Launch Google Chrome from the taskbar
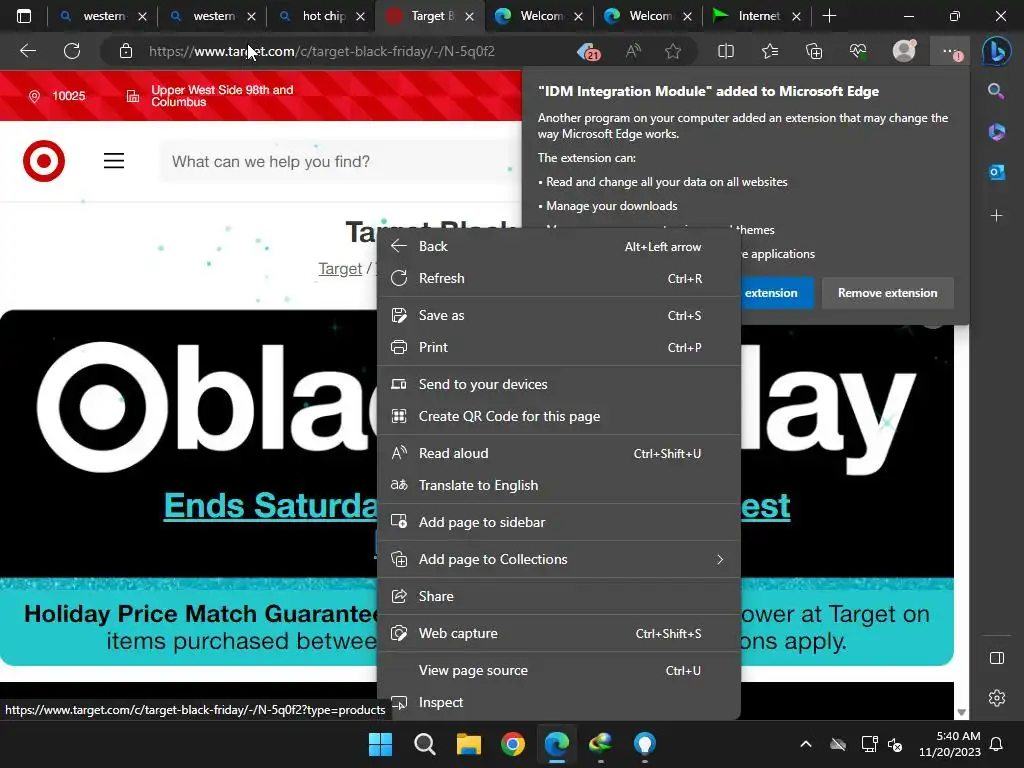Image resolution: width=1024 pixels, height=768 pixels. pyautogui.click(x=513, y=744)
